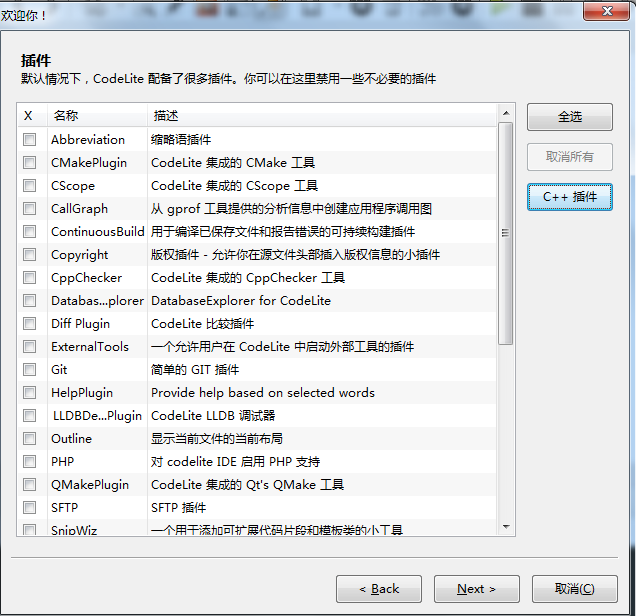Check the Git plugin checkbox
The image size is (636, 616).
click(29, 369)
